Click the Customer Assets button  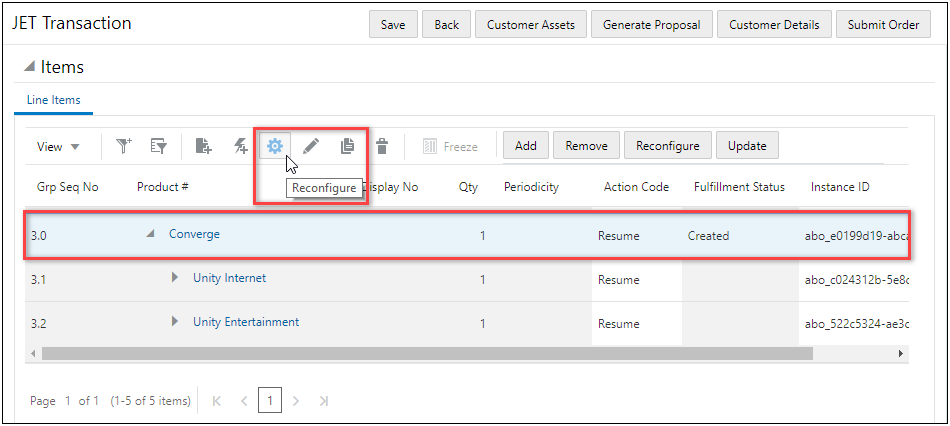[x=531, y=25]
